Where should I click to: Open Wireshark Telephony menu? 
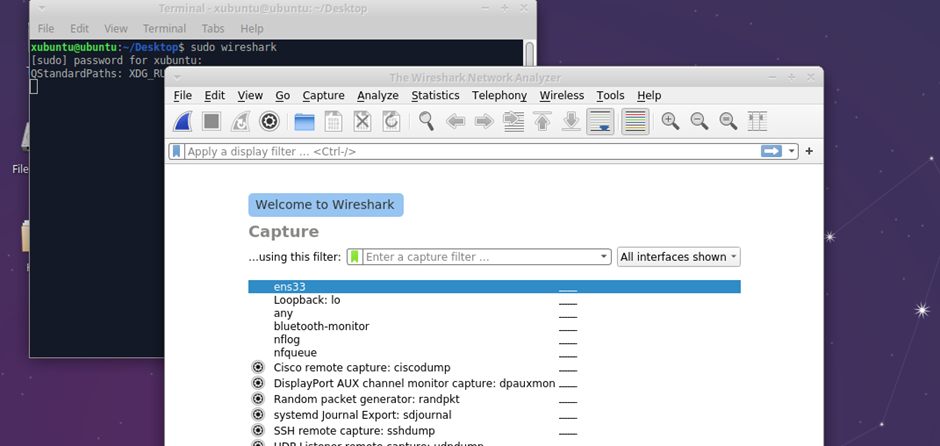[x=499, y=95]
